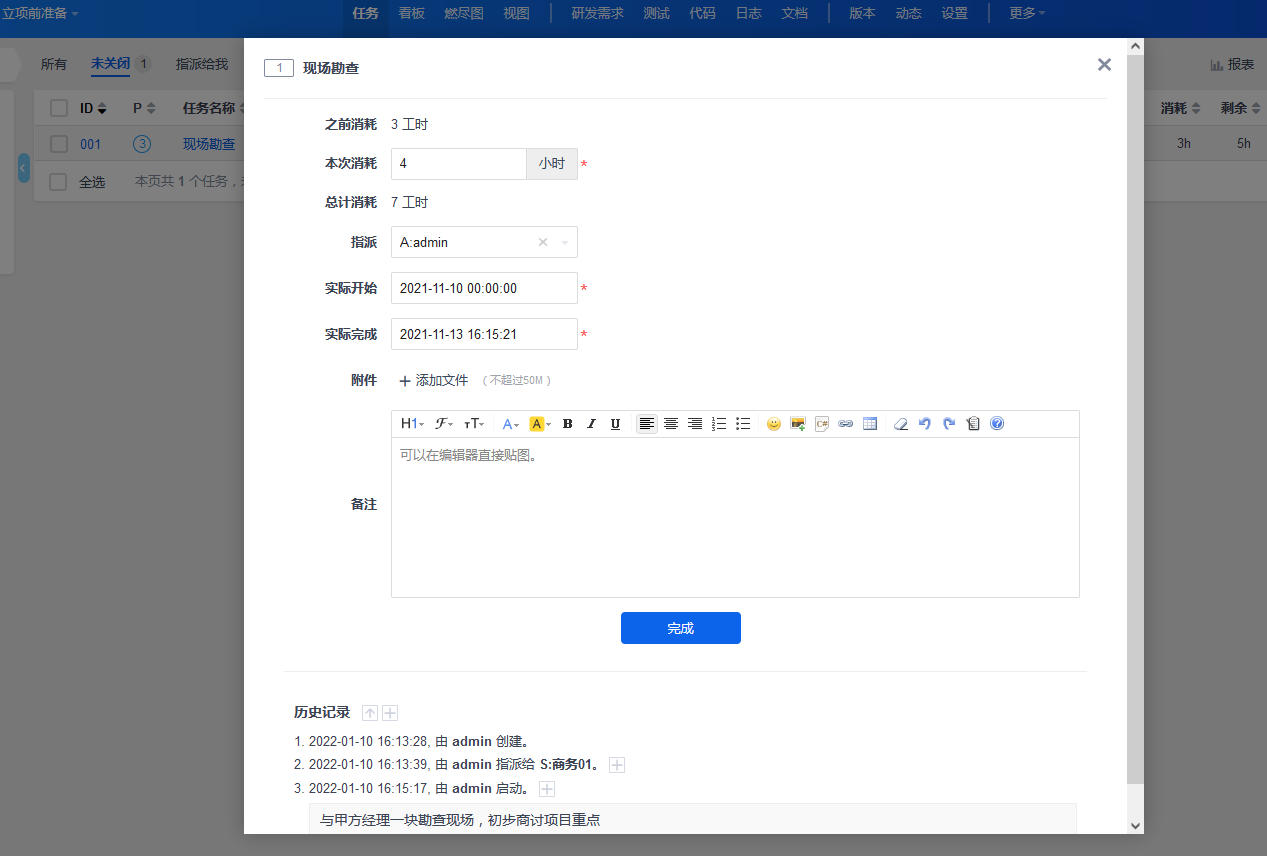
Task: Insert an ordered numbered list
Action: [x=718, y=424]
